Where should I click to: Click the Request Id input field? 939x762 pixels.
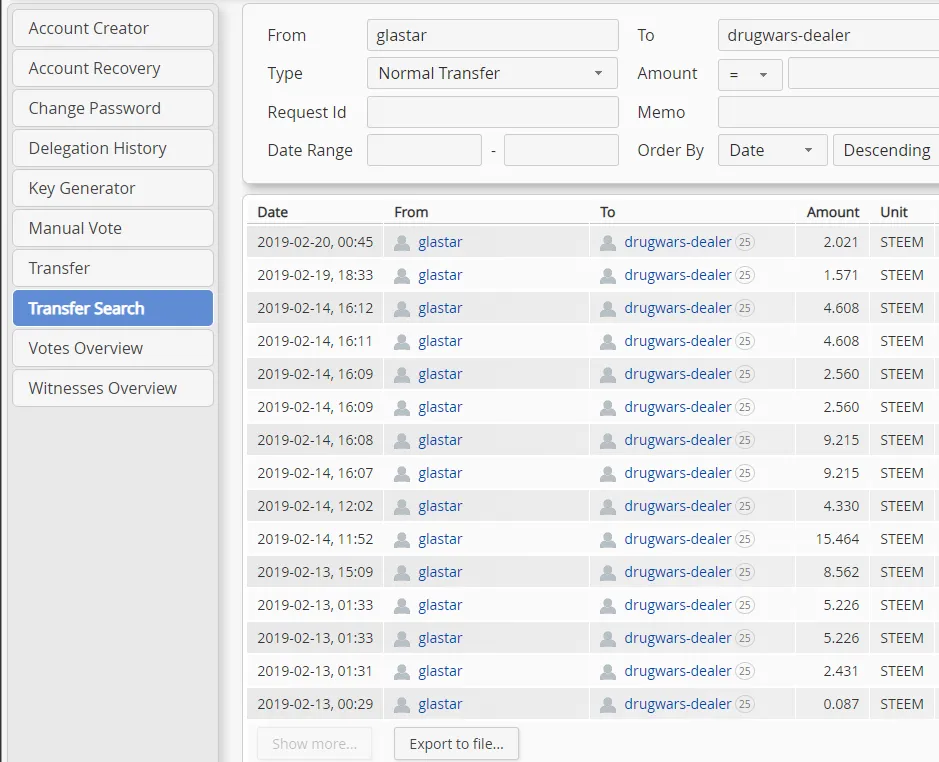coord(492,111)
